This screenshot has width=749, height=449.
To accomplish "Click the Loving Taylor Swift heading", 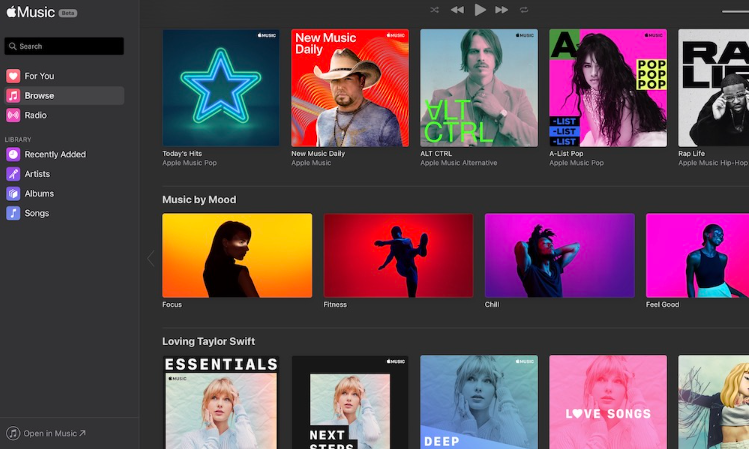I will coord(209,342).
